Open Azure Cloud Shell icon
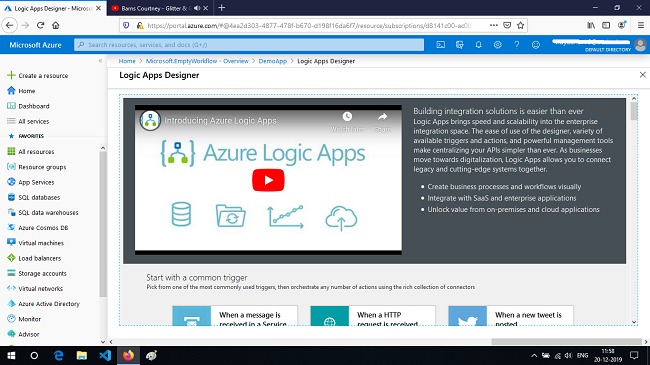 coord(440,45)
